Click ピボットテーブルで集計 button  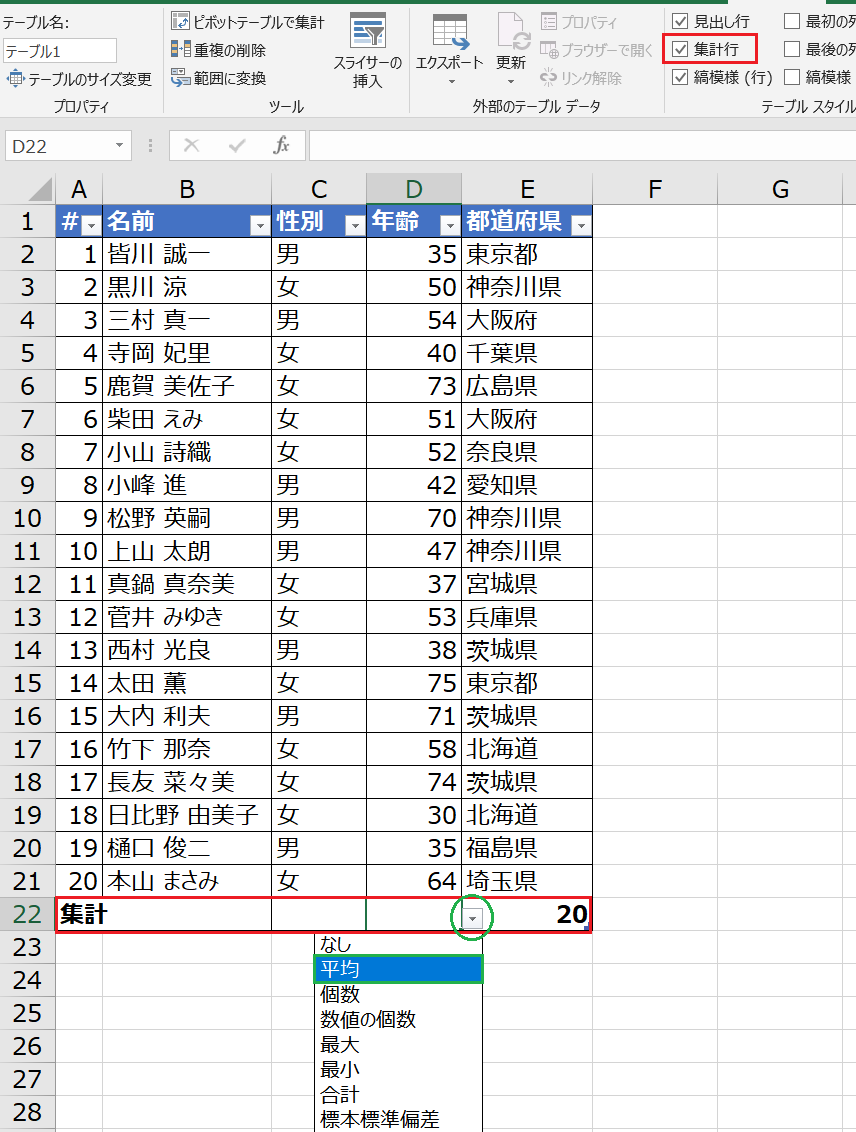click(x=248, y=22)
